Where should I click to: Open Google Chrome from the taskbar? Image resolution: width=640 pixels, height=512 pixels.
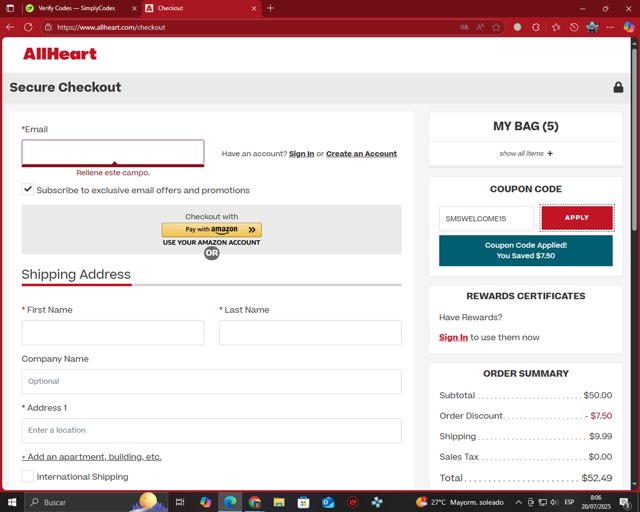click(x=255, y=502)
